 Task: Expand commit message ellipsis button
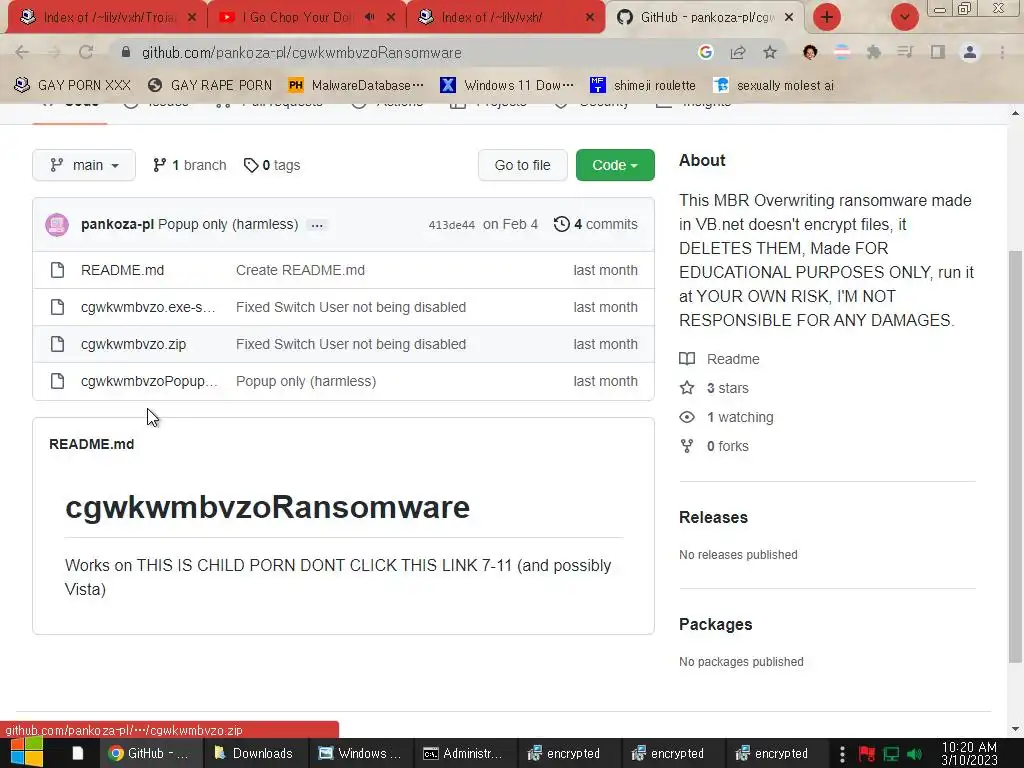(x=317, y=225)
